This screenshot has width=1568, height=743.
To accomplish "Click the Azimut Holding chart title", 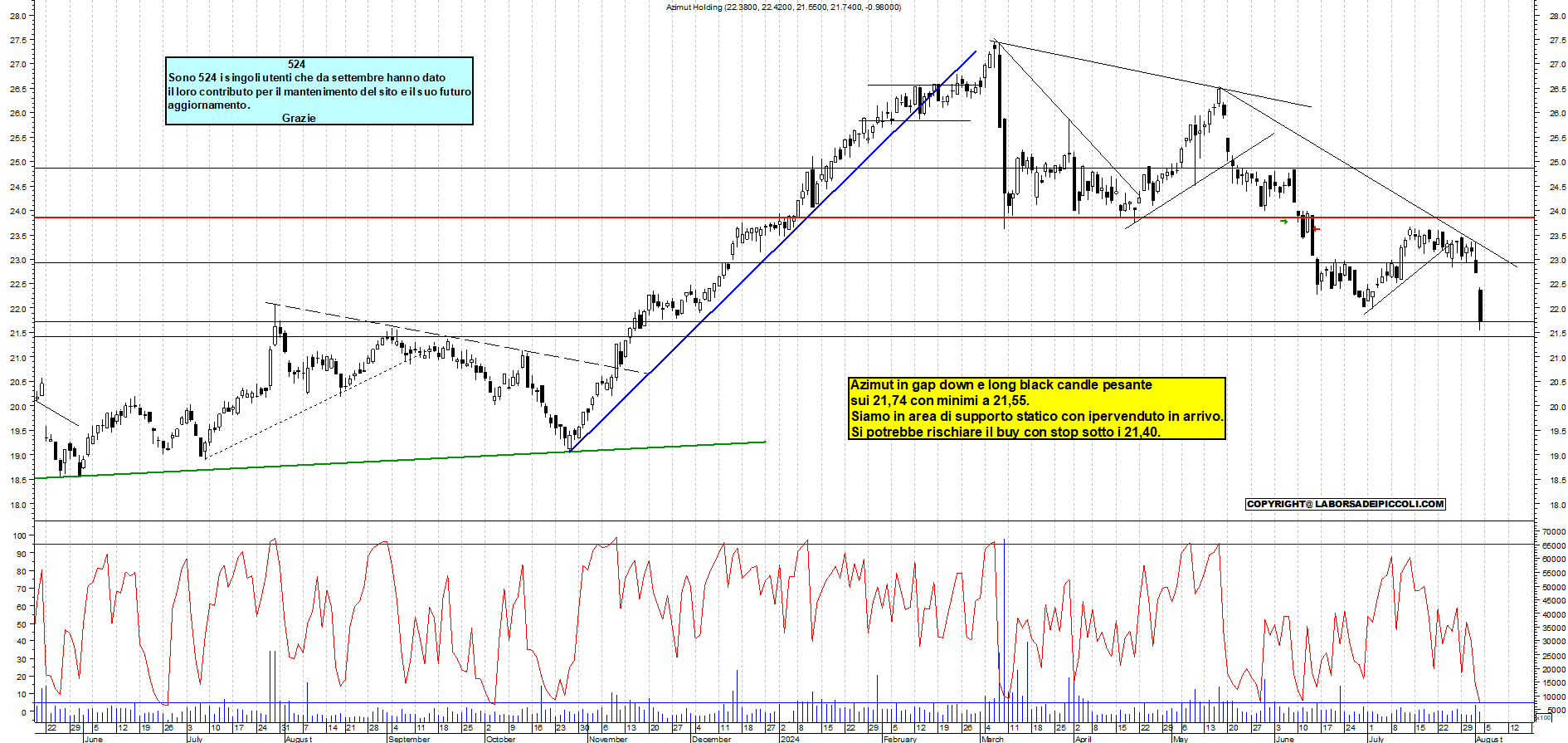I will pos(784,7).
